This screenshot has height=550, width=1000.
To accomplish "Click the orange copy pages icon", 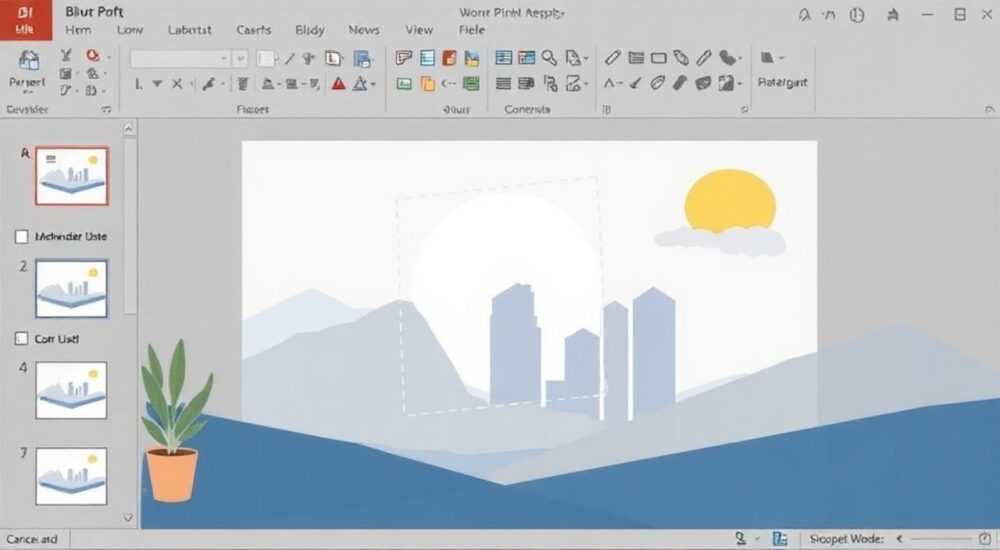I will click(427, 84).
